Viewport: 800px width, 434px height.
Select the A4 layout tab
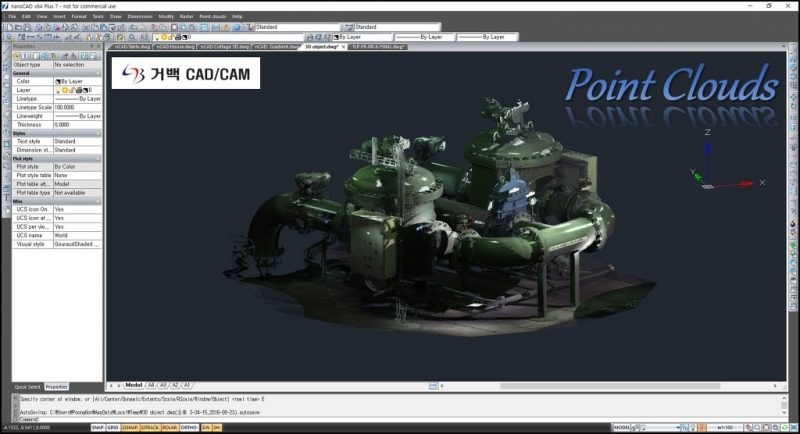coord(151,384)
